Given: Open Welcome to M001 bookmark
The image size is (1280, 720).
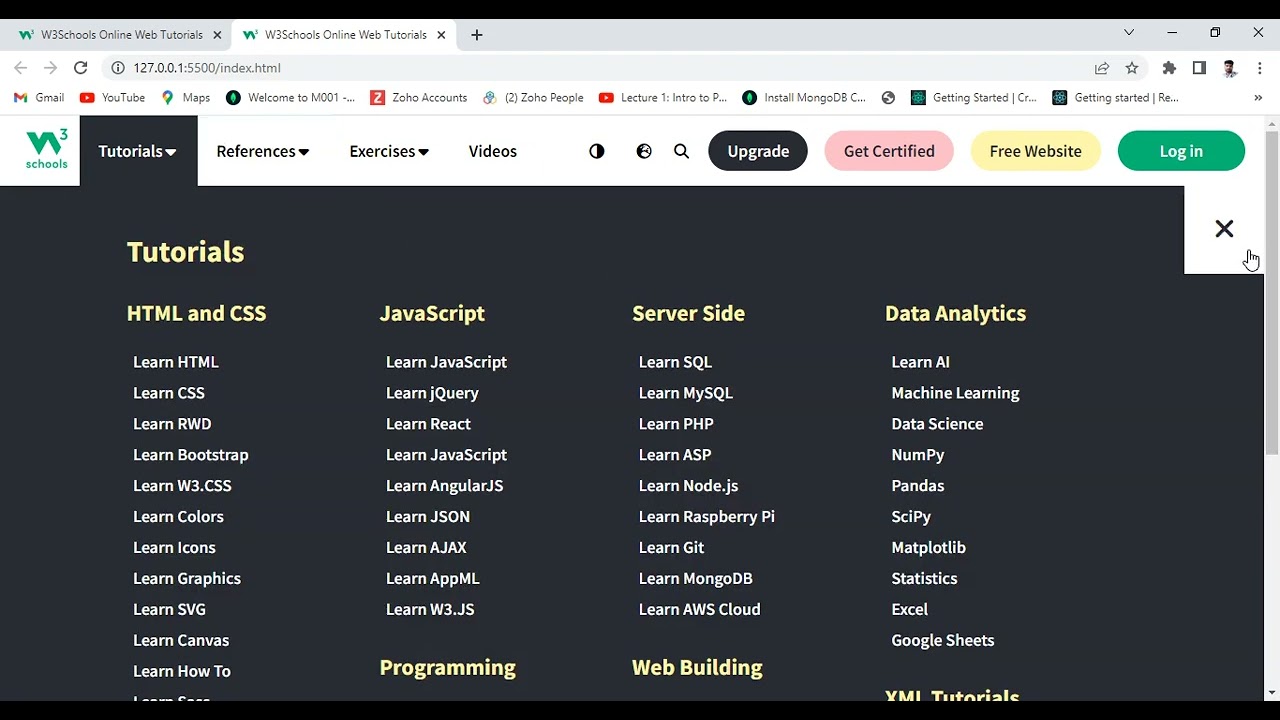Looking at the screenshot, I should (x=290, y=98).
